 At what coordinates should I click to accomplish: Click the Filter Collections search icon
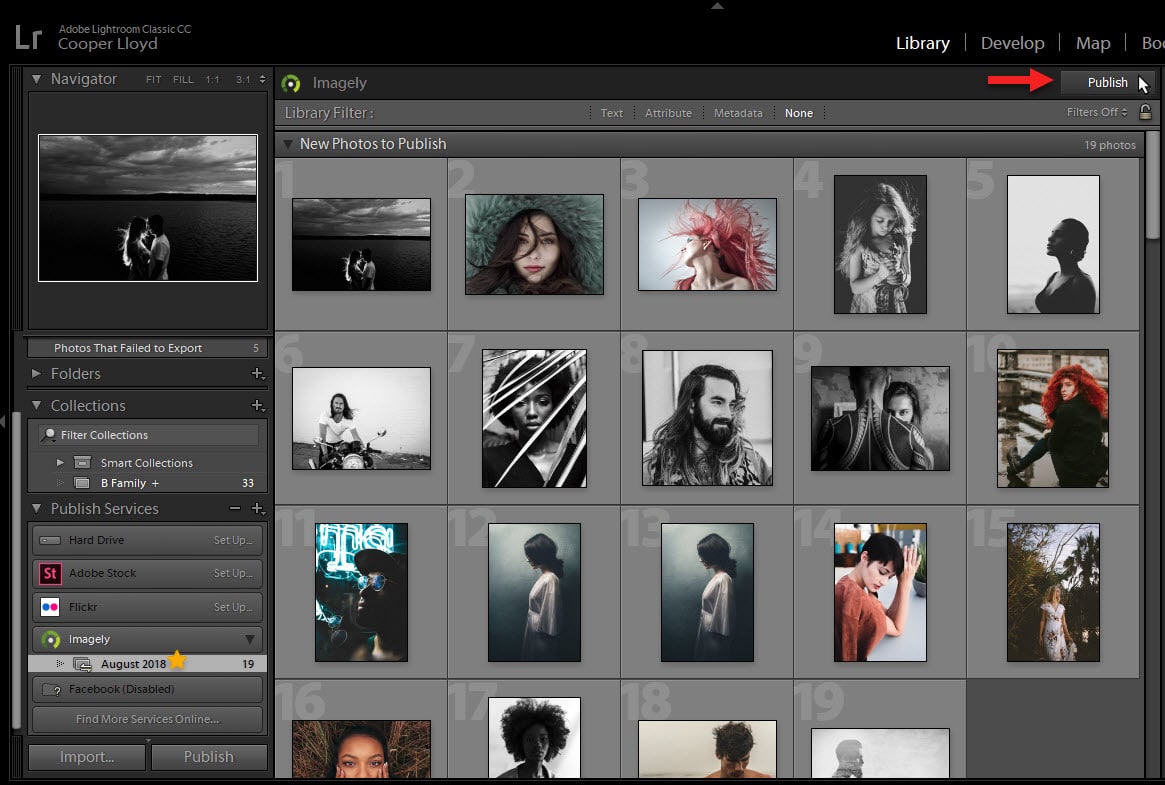49,434
